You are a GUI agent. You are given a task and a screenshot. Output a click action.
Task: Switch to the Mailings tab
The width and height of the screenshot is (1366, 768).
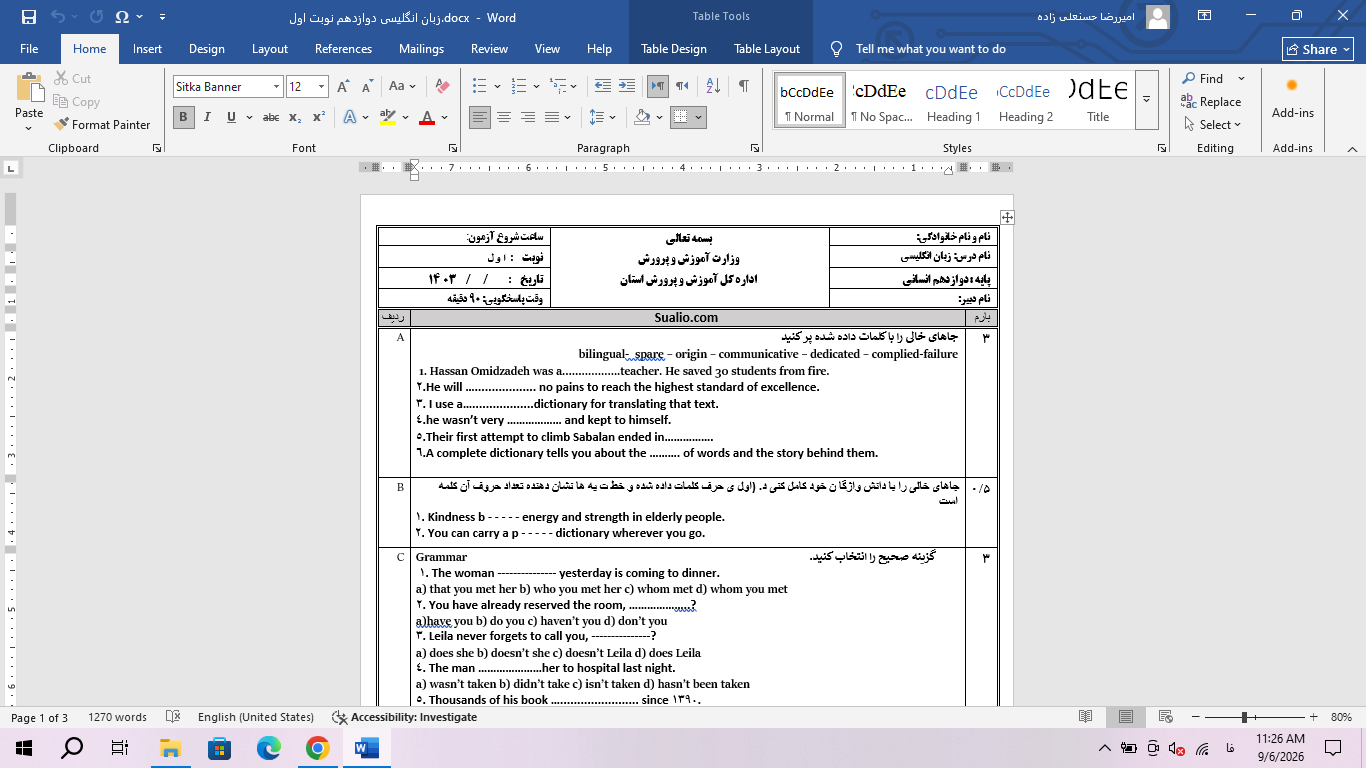(x=421, y=49)
